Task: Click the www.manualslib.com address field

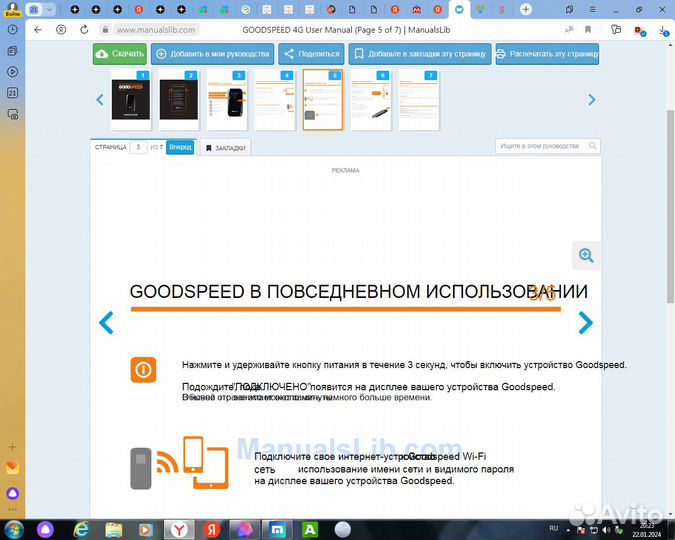Action: click(156, 30)
